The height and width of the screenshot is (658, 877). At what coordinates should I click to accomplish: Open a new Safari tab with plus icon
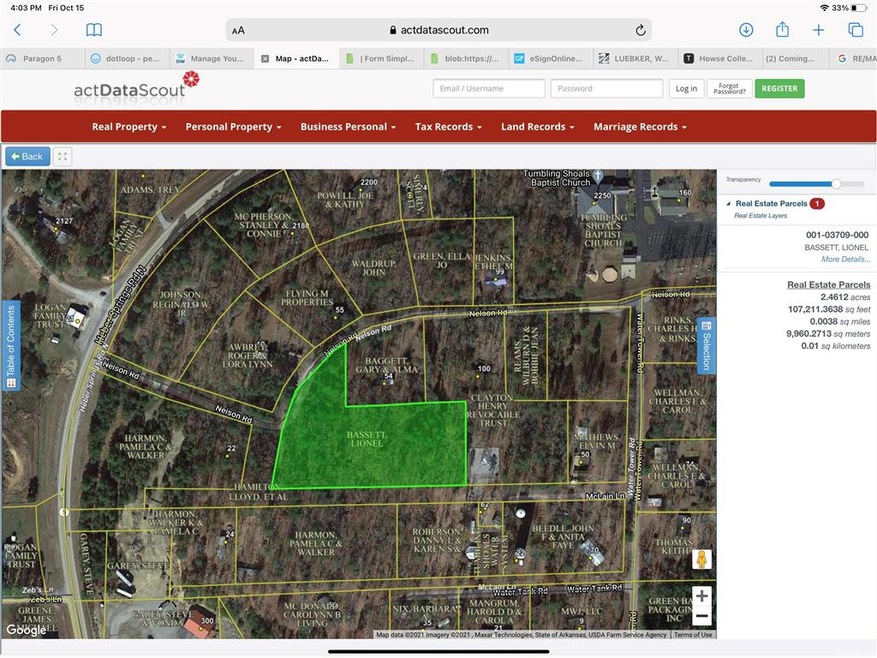click(818, 30)
